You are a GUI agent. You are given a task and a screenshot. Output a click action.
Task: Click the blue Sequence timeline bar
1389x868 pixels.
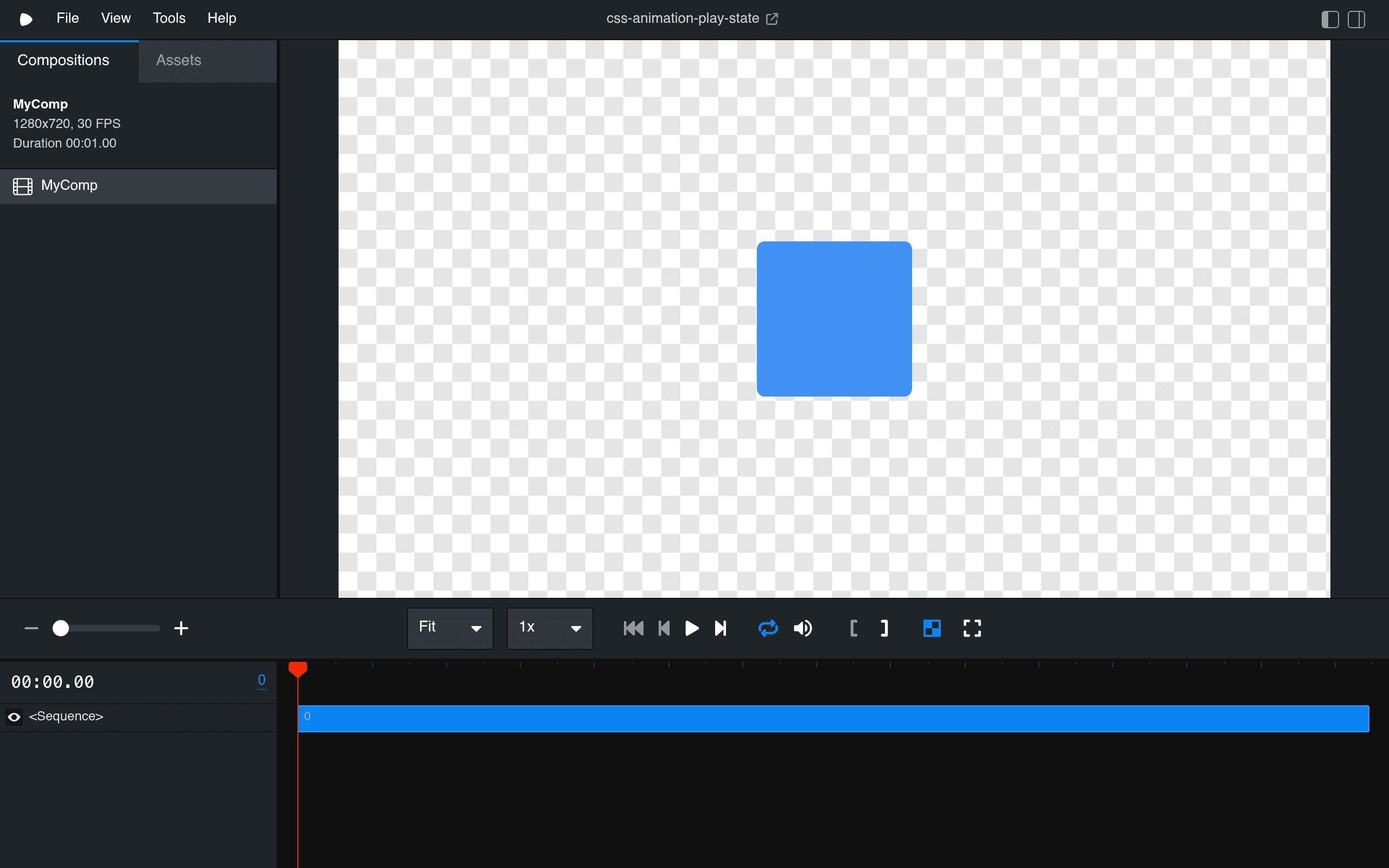(833, 718)
